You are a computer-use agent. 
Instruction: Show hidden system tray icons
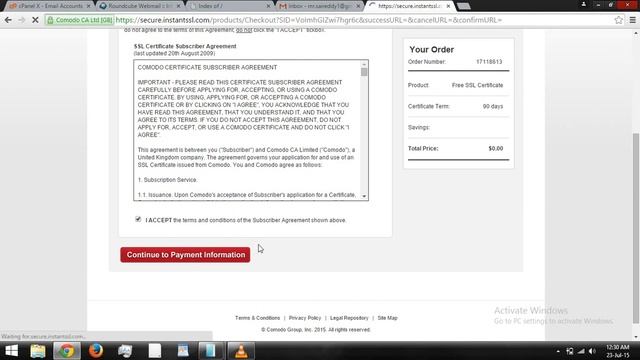pos(558,351)
